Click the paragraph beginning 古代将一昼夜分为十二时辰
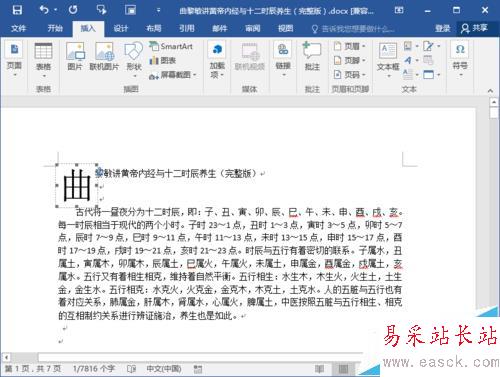The width and height of the screenshot is (500, 377). pyautogui.click(x=230, y=263)
